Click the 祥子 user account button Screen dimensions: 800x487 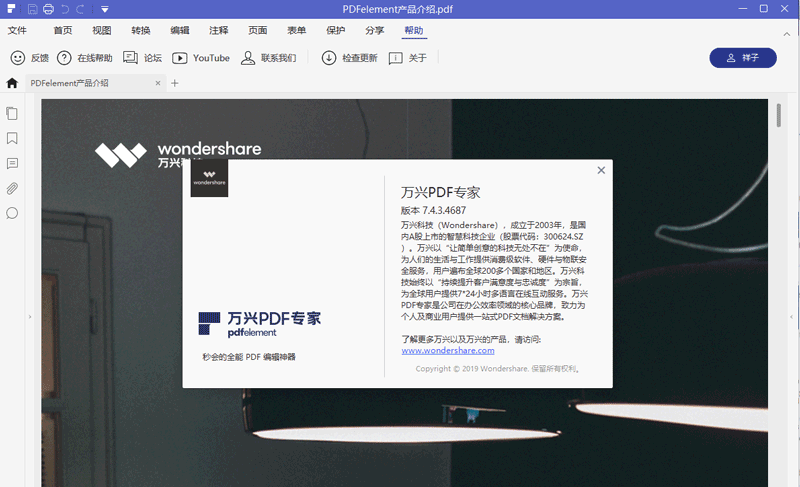pyautogui.click(x=743, y=58)
